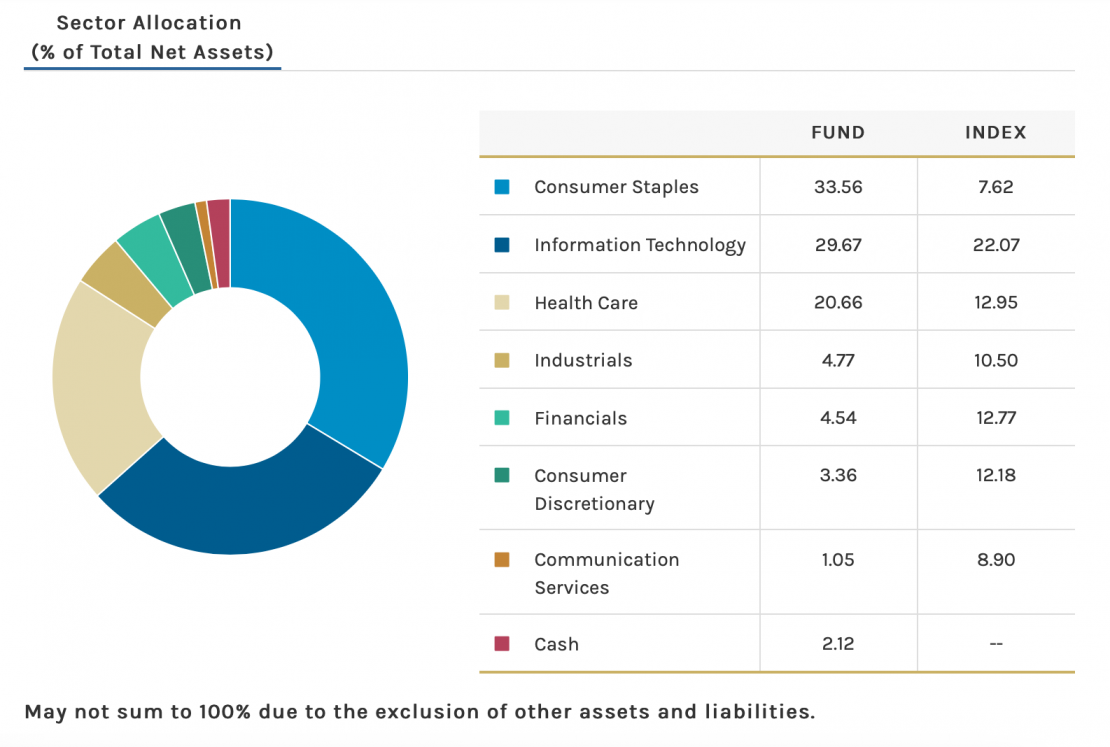Click the Cash fund value 2.12

tap(837, 644)
